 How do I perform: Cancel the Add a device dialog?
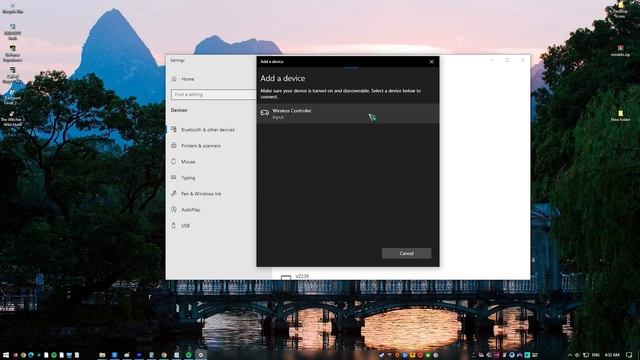(x=406, y=253)
